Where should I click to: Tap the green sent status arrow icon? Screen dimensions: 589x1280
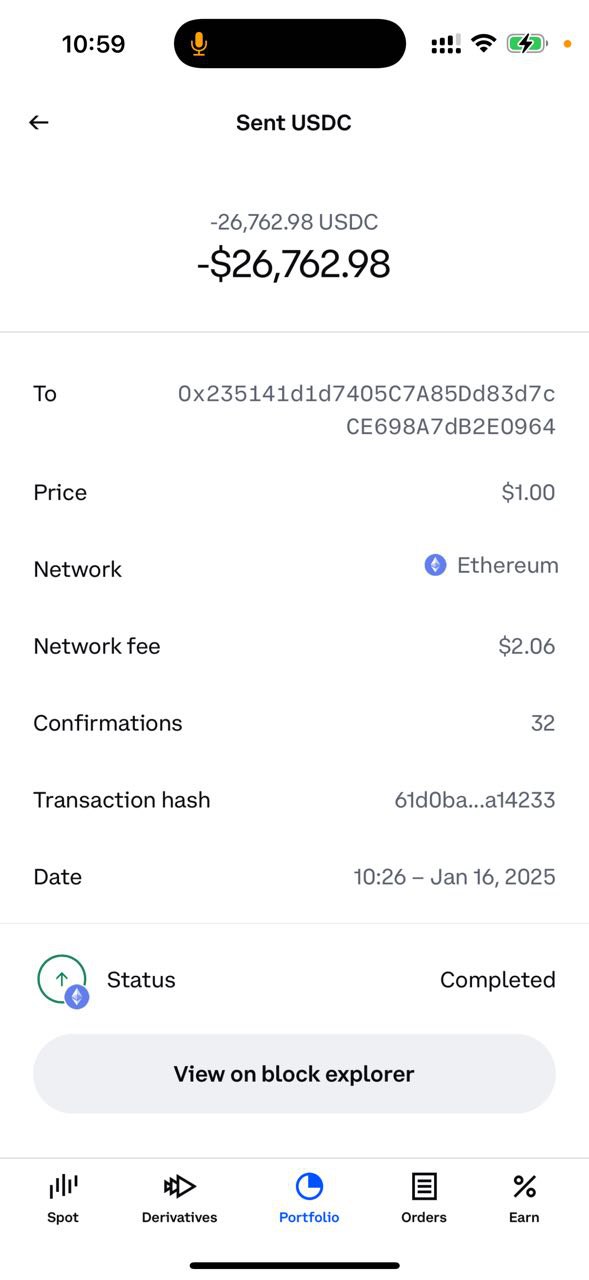[x=62, y=980]
